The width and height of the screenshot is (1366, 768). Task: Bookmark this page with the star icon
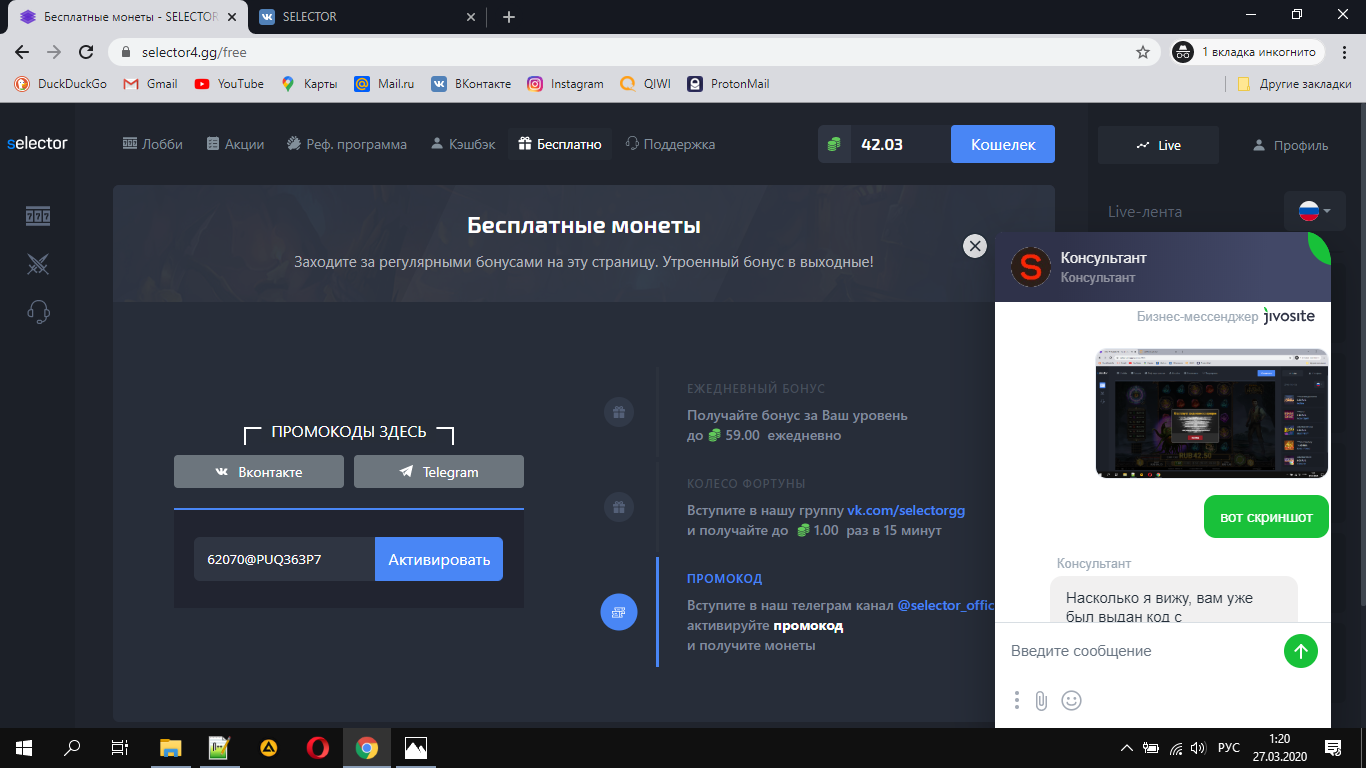pos(1142,52)
